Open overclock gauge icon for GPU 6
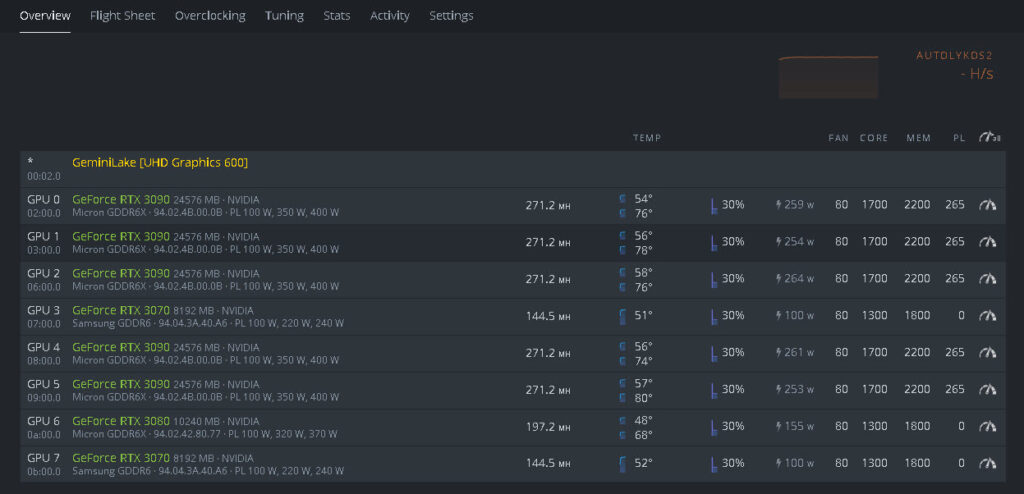 (x=987, y=427)
